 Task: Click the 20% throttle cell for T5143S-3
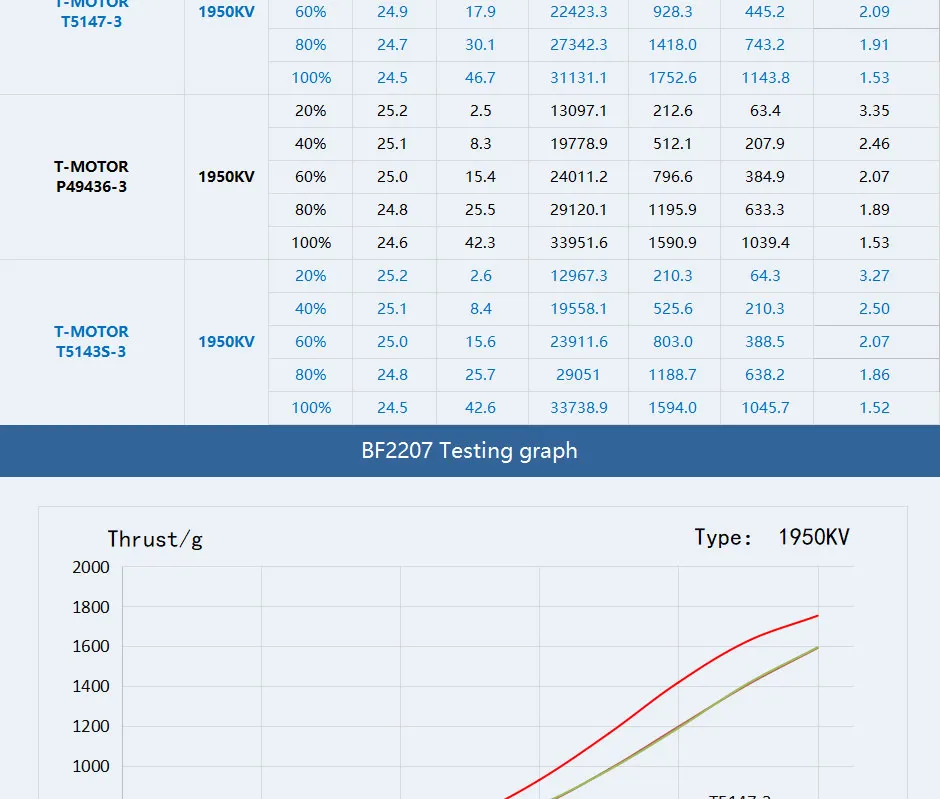(310, 275)
